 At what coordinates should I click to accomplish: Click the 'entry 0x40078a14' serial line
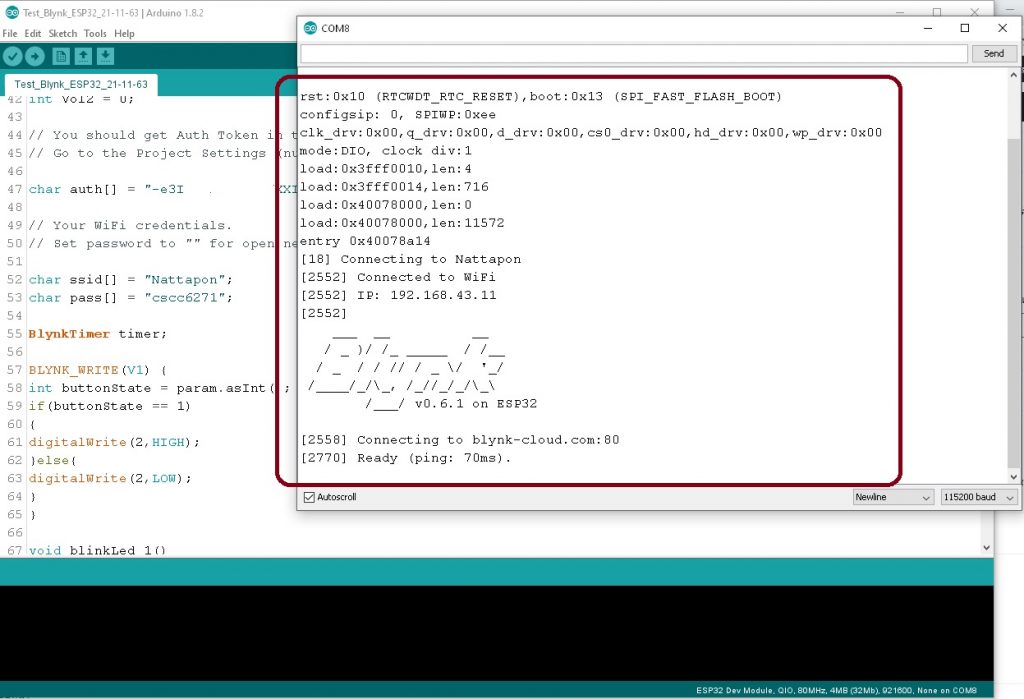[365, 241]
